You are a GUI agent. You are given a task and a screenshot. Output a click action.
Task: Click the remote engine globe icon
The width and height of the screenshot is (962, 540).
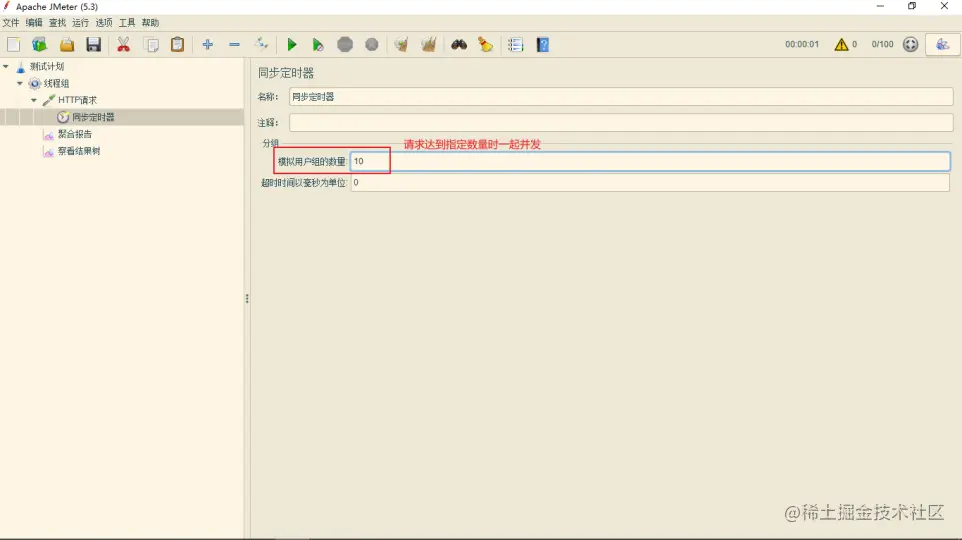coord(910,44)
